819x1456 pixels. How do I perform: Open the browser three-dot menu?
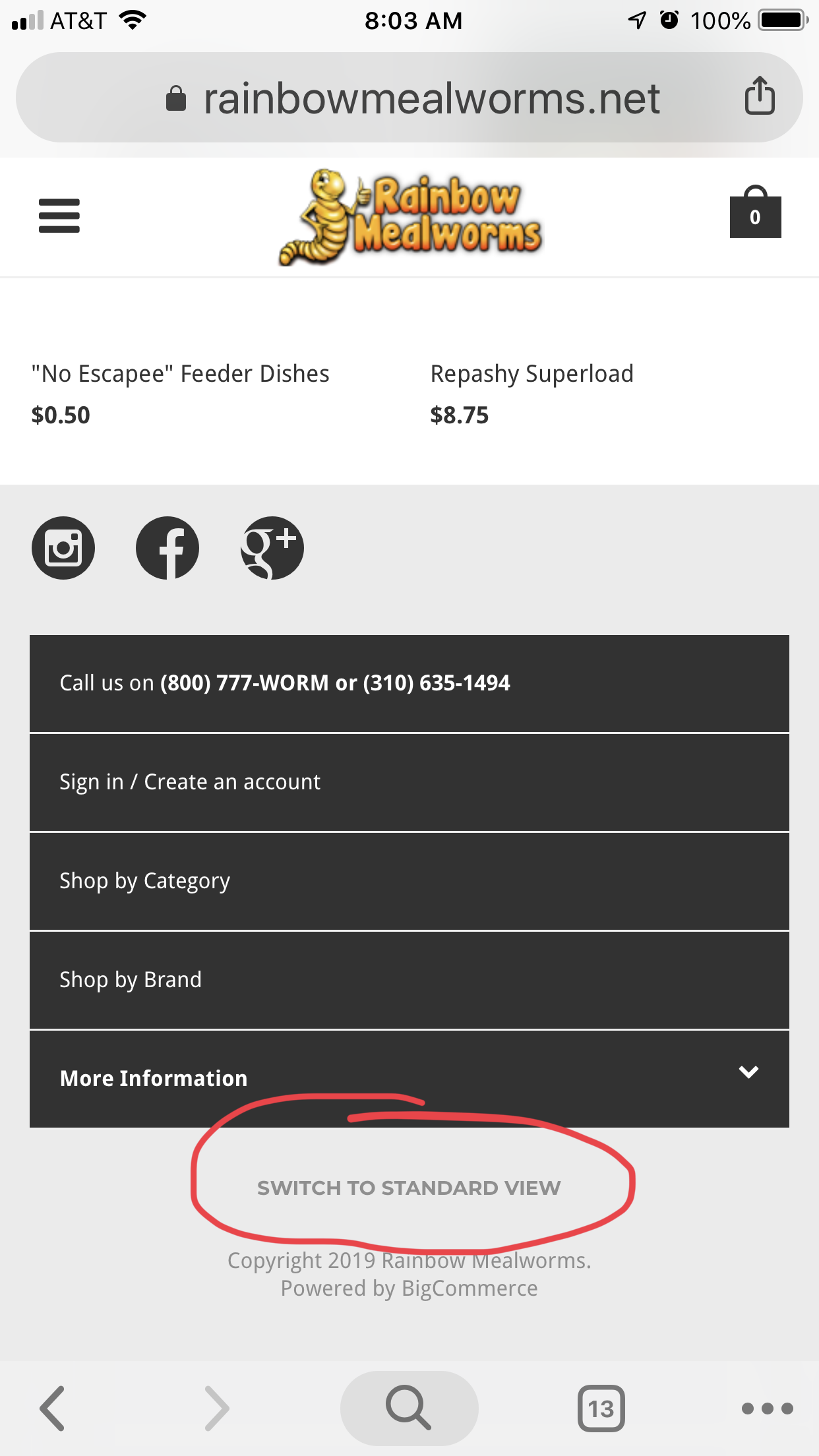point(767,1408)
